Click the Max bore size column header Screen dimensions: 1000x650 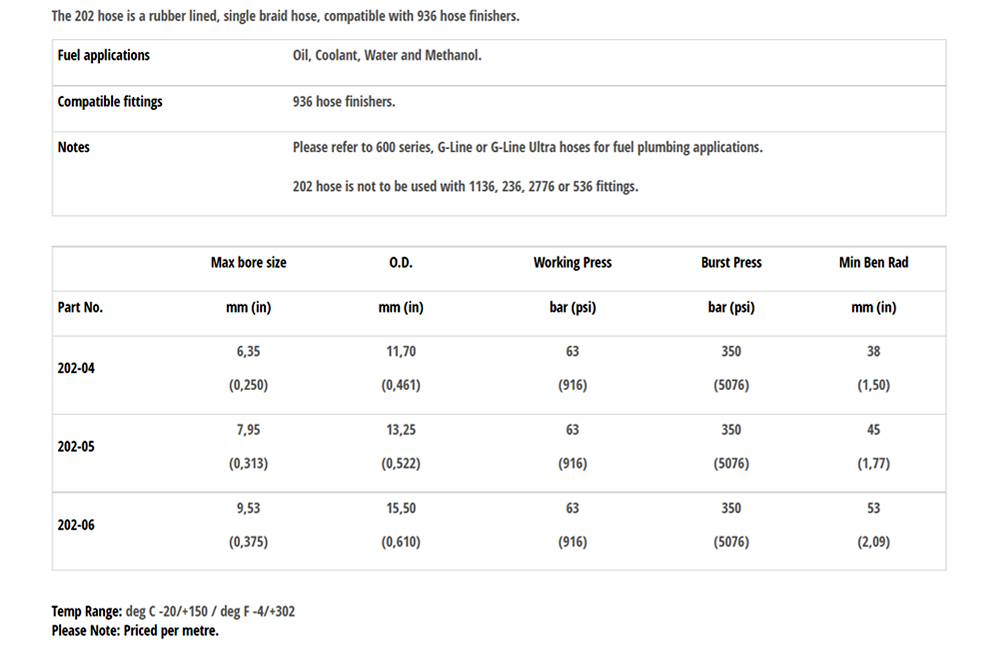[249, 262]
